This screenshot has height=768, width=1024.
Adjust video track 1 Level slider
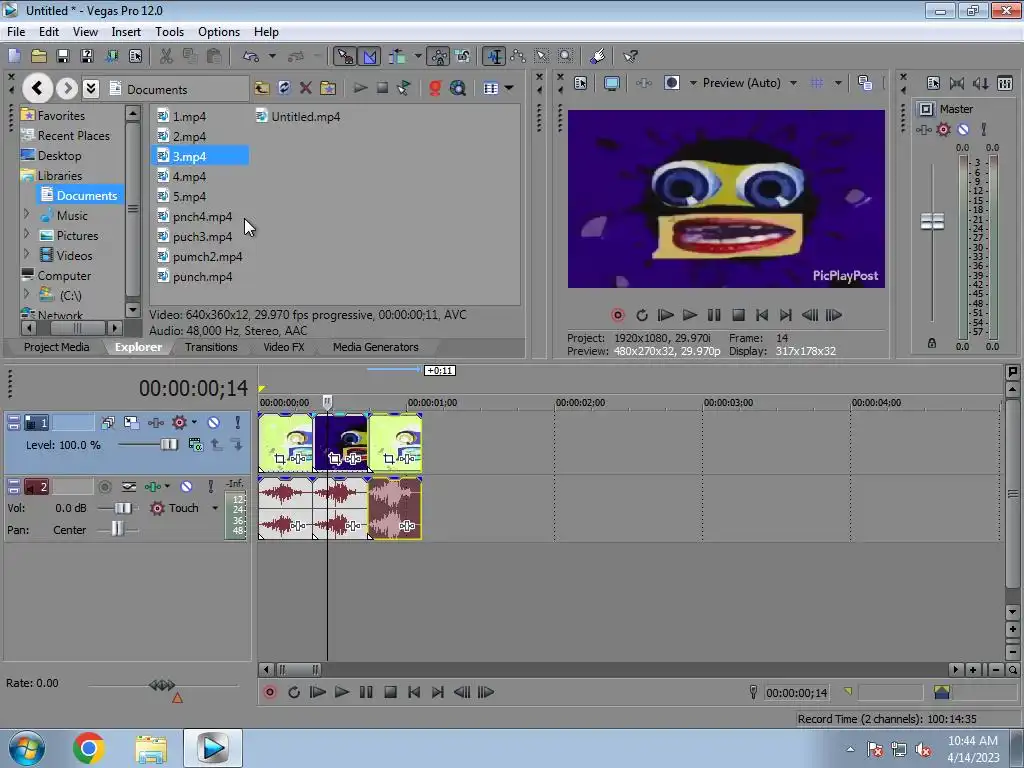pyautogui.click(x=168, y=445)
